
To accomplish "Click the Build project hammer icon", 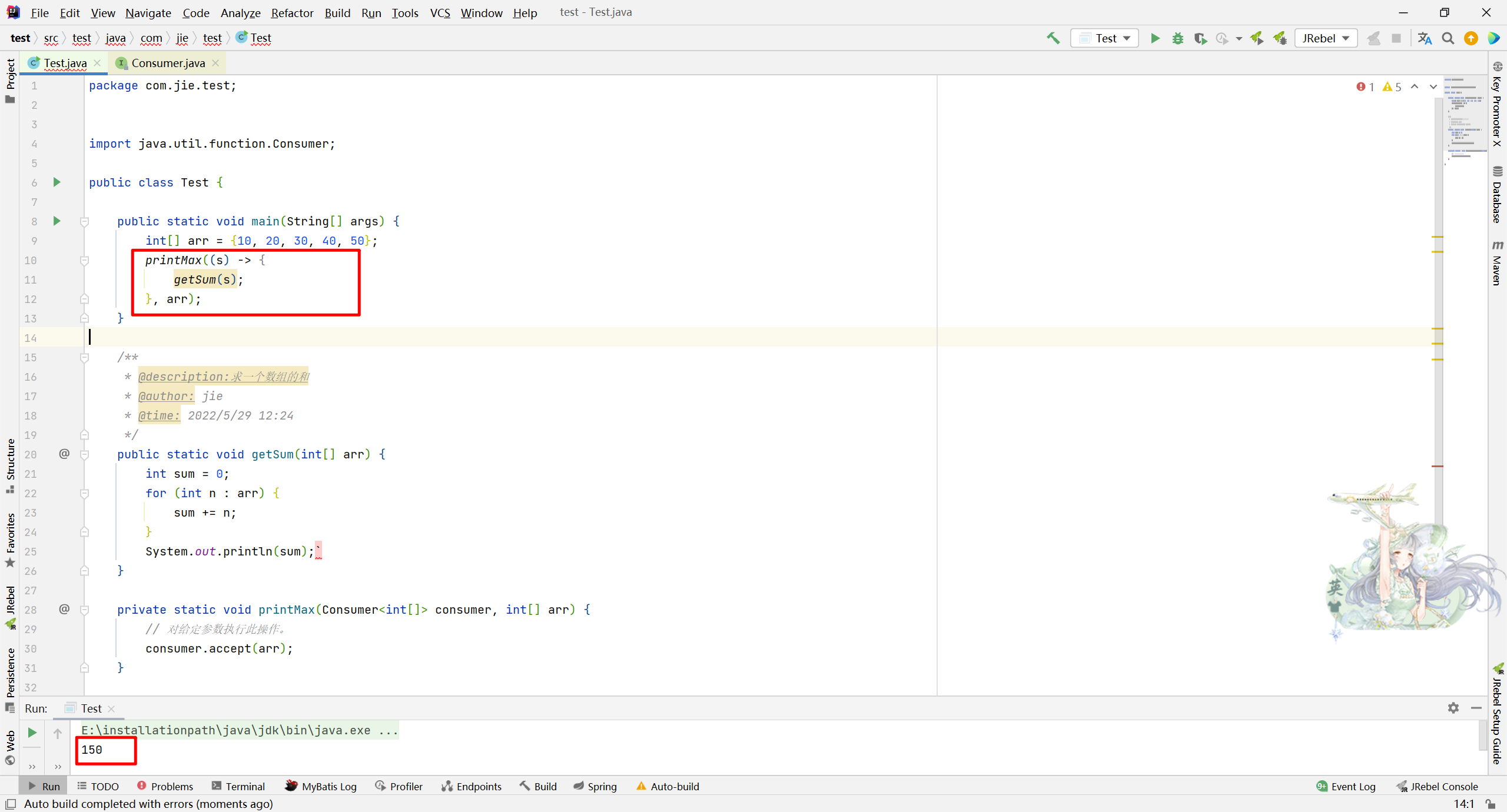I will click(x=1053, y=38).
